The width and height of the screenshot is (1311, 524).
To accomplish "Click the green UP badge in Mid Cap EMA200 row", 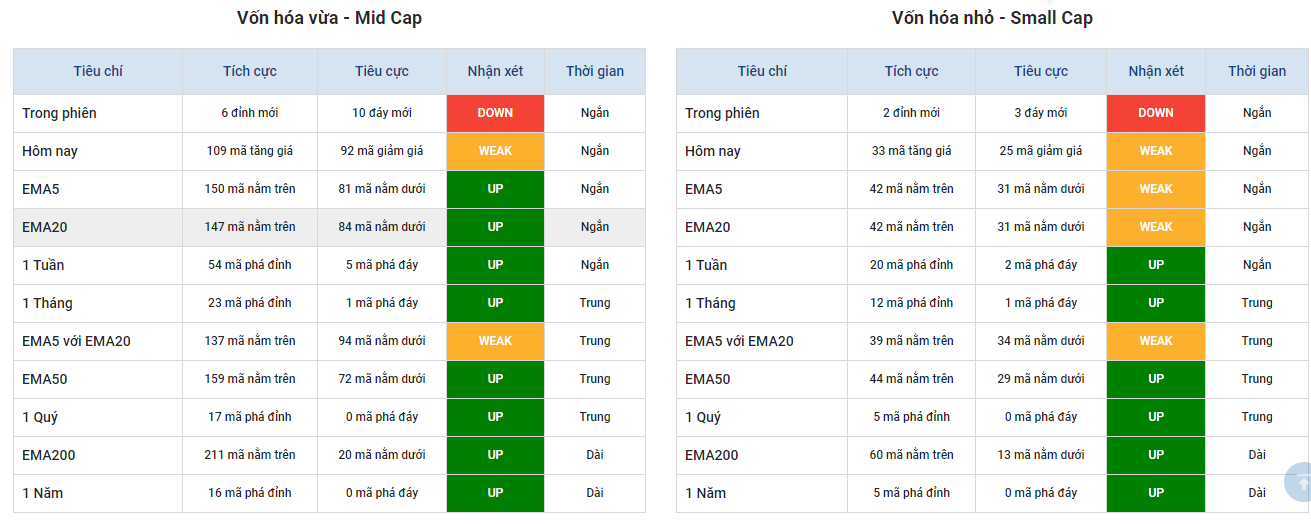I will click(x=495, y=455).
